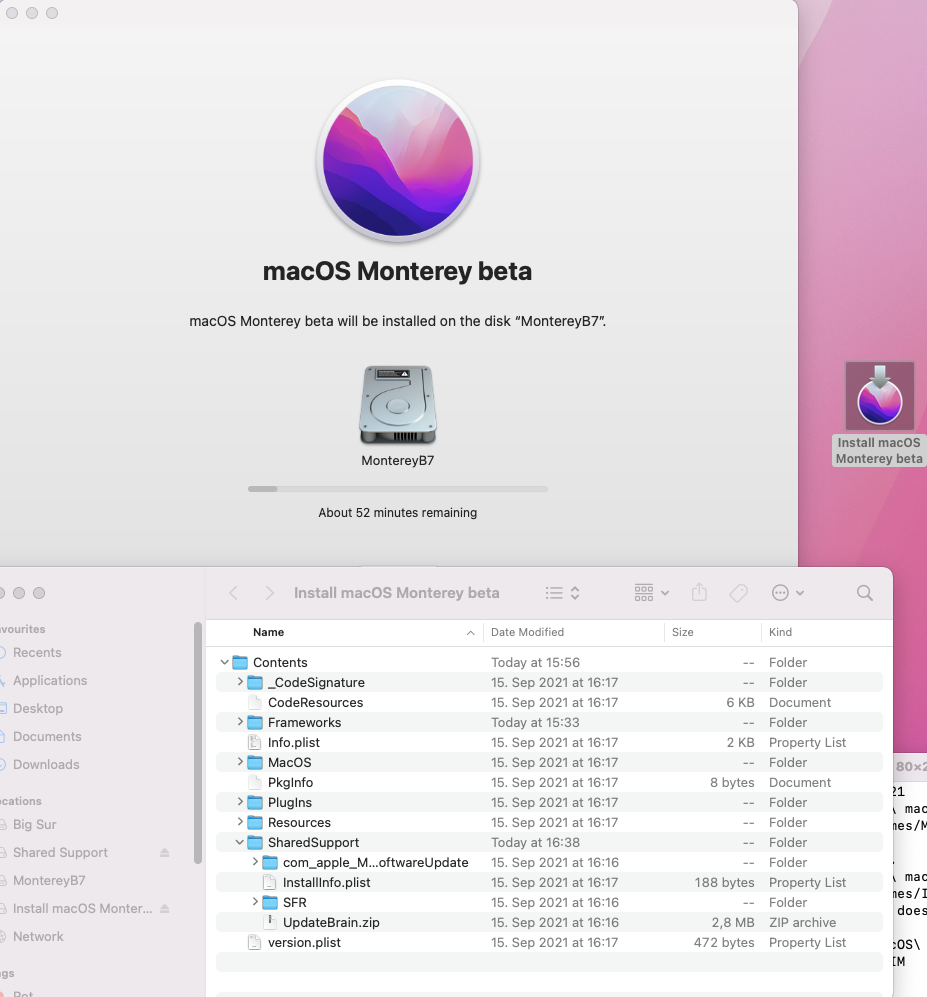The width and height of the screenshot is (927, 997).
Task: Click the installer progress bar
Action: [x=397, y=489]
